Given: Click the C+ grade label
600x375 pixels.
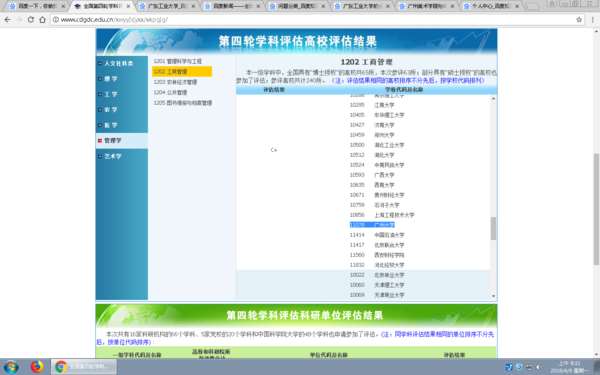Looking at the screenshot, I should click(x=274, y=150).
